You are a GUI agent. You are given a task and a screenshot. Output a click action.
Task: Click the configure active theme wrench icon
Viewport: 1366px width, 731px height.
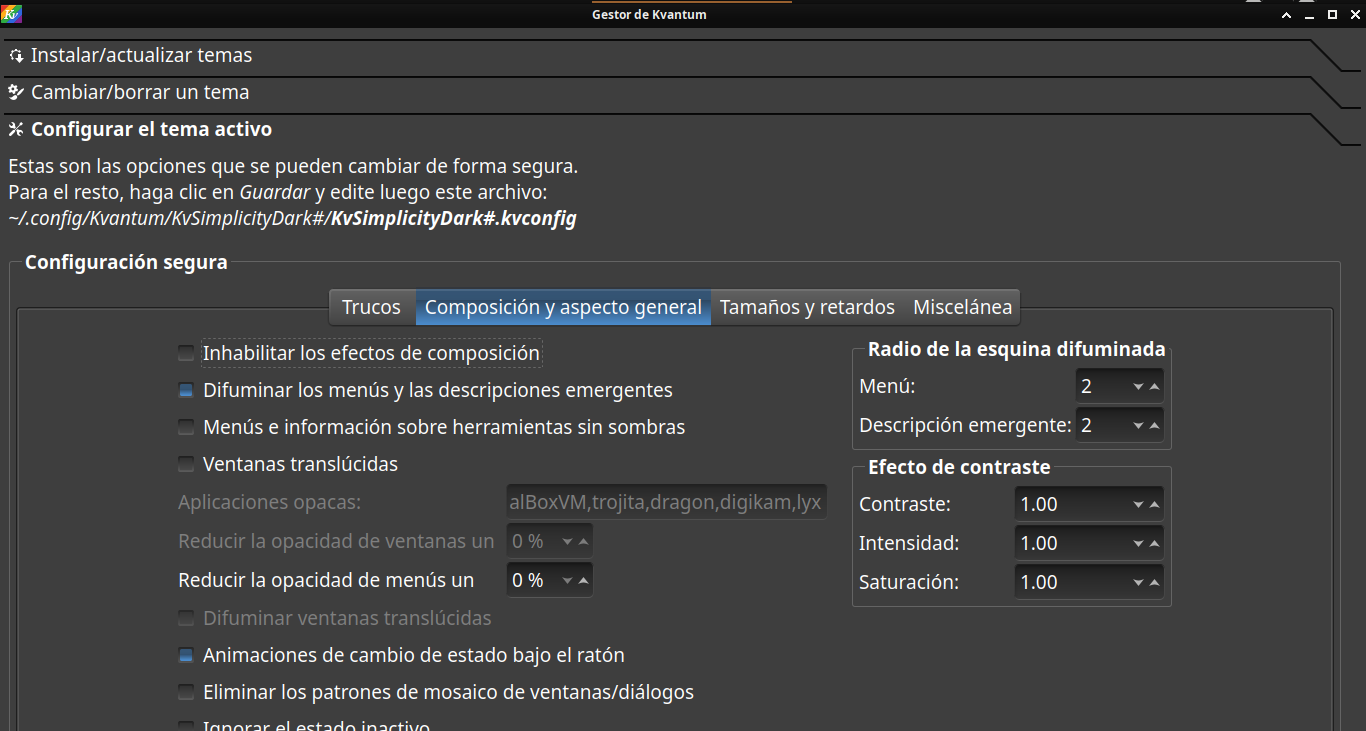point(16,130)
